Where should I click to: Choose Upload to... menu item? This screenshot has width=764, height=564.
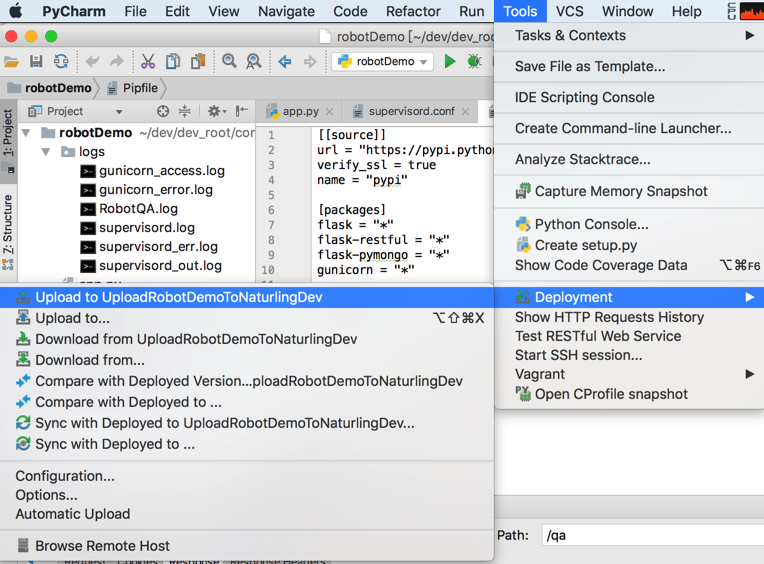coord(247,318)
